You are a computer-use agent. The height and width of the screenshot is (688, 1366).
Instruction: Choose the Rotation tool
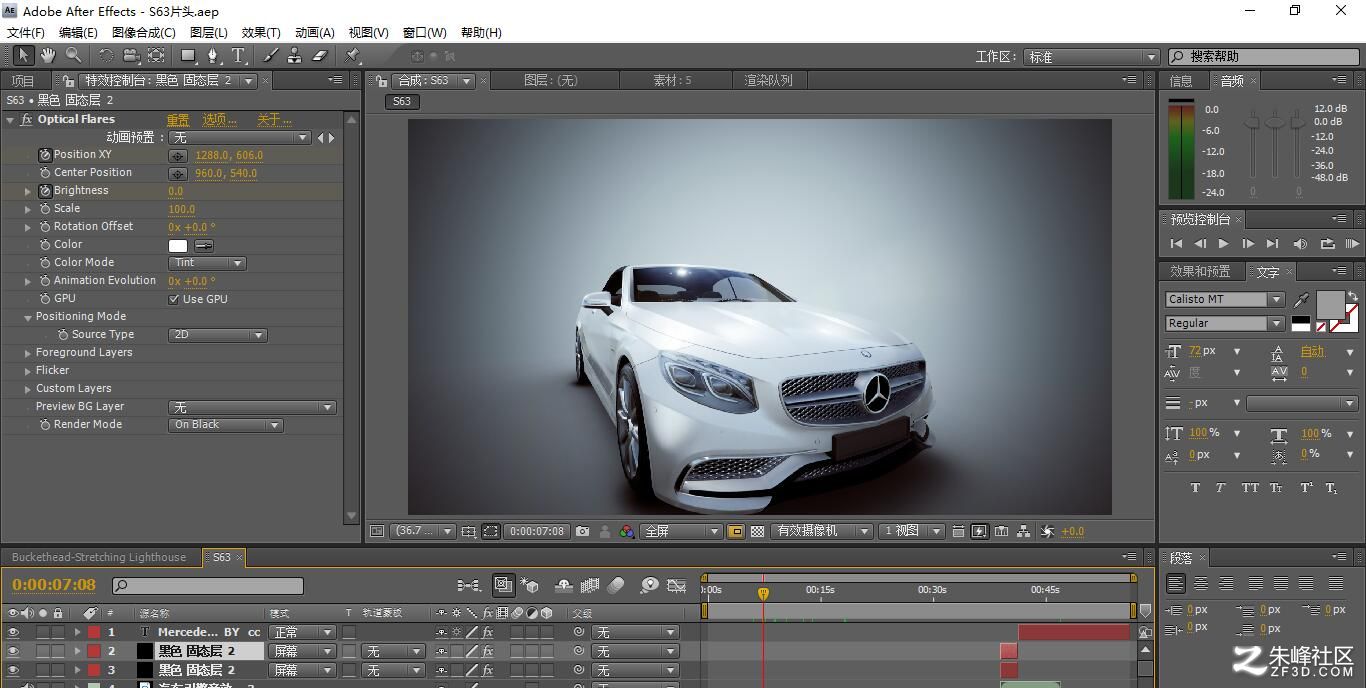(x=106, y=56)
